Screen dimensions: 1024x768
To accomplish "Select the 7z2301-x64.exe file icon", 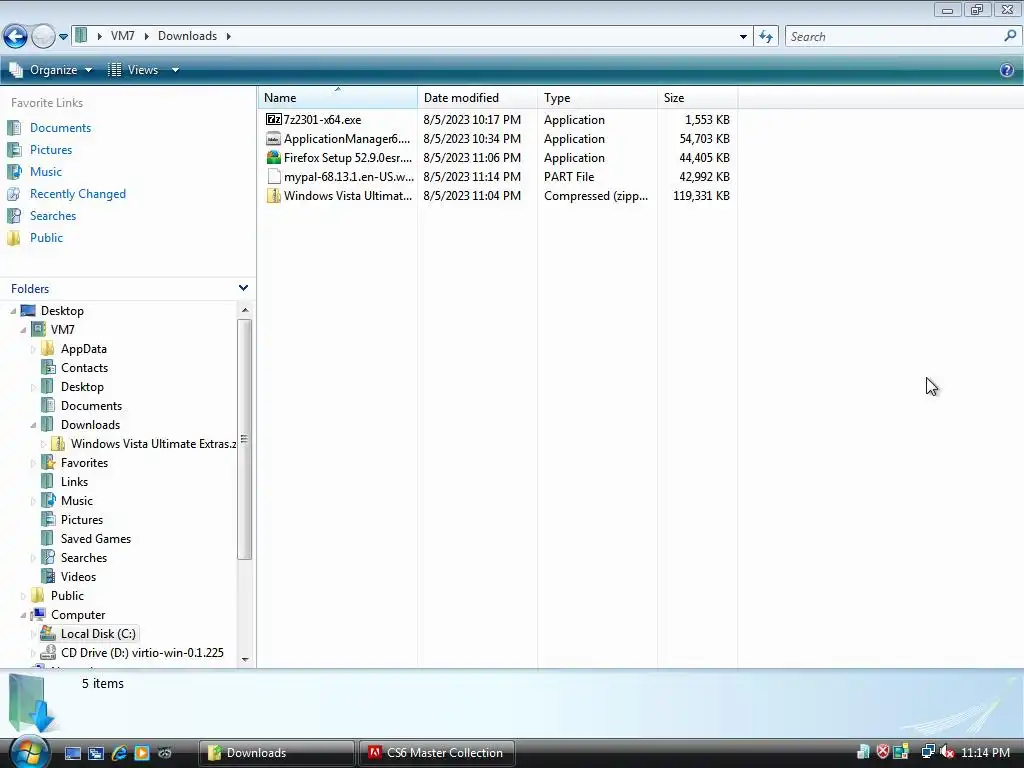I will click(x=274, y=120).
